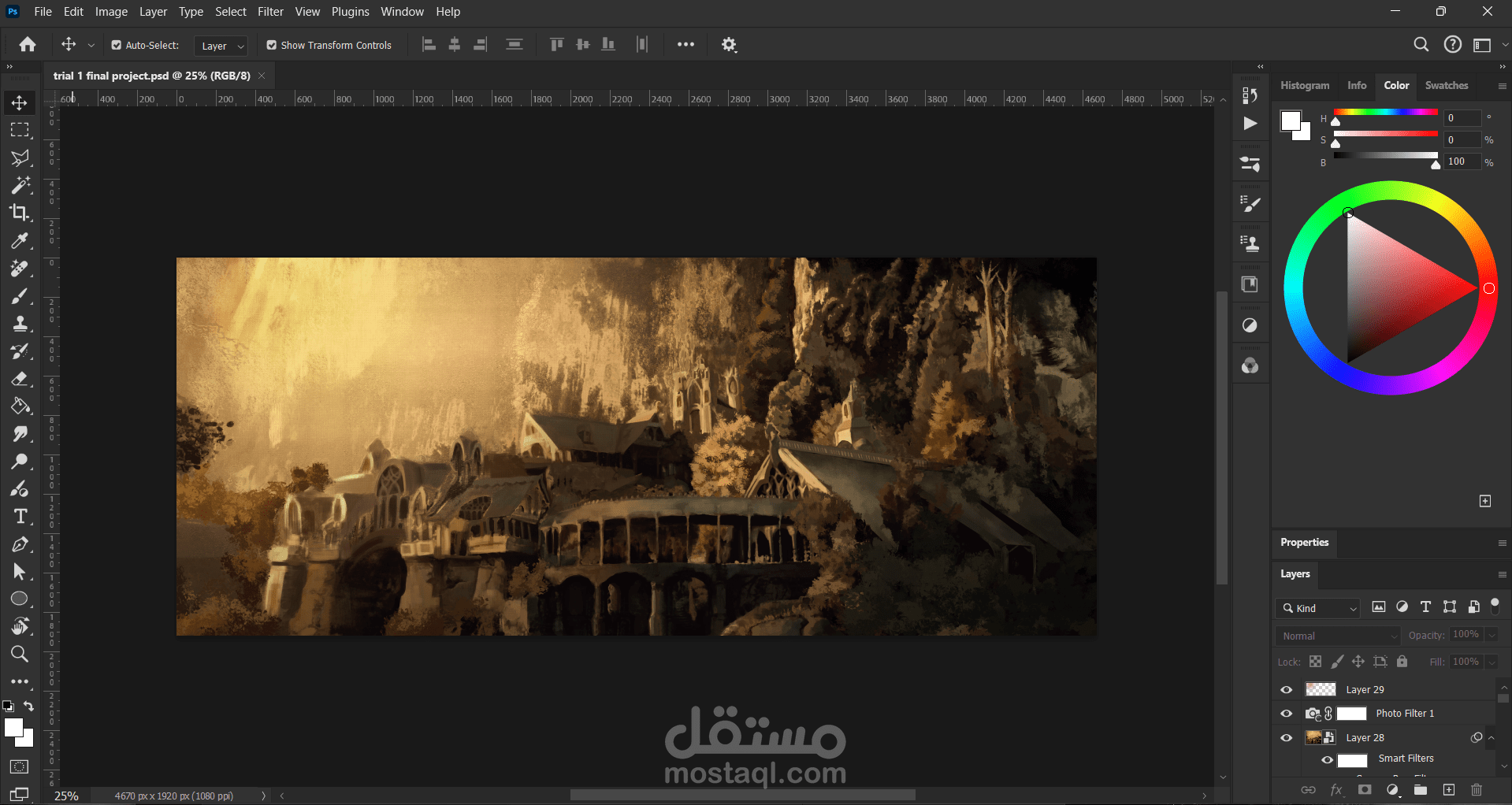This screenshot has height=805, width=1512.
Task: Select the Crop tool
Action: (20, 213)
